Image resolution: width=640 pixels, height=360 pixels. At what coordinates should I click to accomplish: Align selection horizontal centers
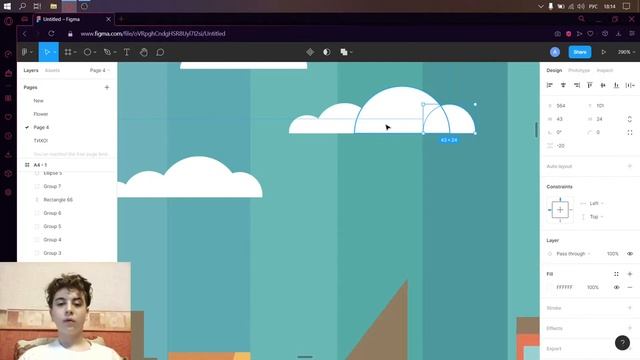[563, 85]
